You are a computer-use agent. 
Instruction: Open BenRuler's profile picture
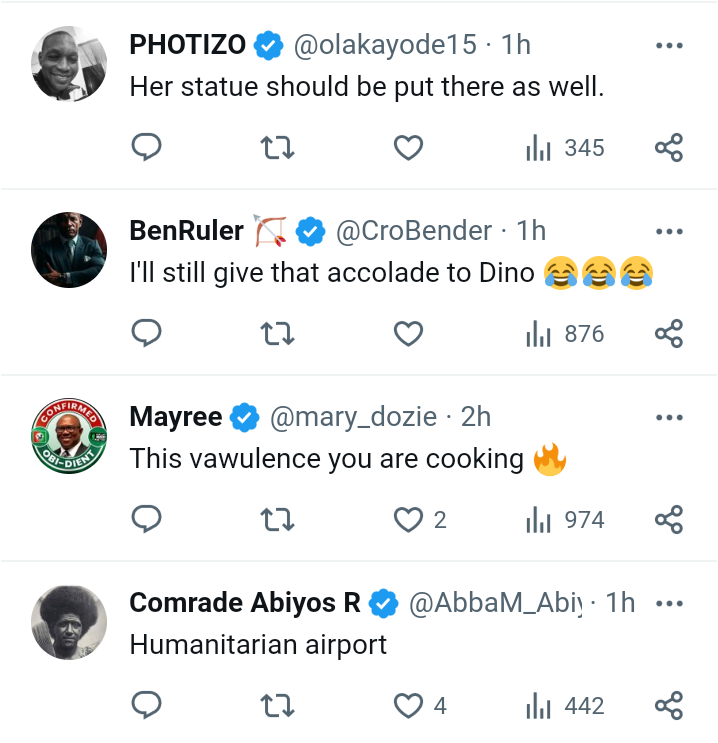pos(69,250)
